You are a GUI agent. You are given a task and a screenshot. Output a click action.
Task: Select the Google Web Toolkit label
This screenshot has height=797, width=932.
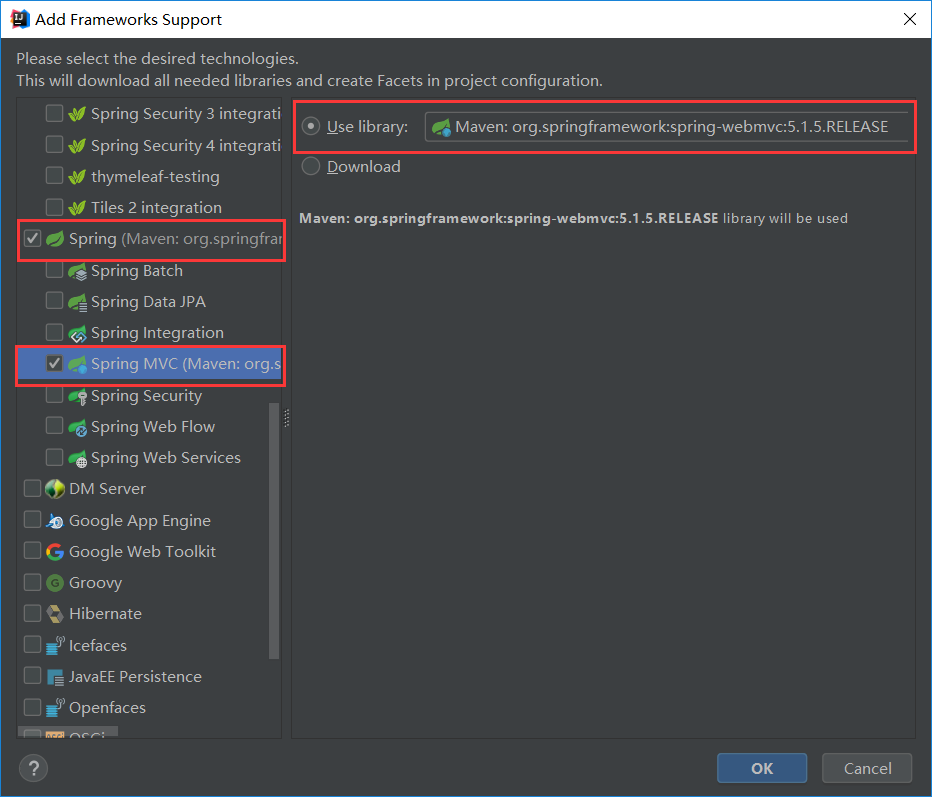142,552
